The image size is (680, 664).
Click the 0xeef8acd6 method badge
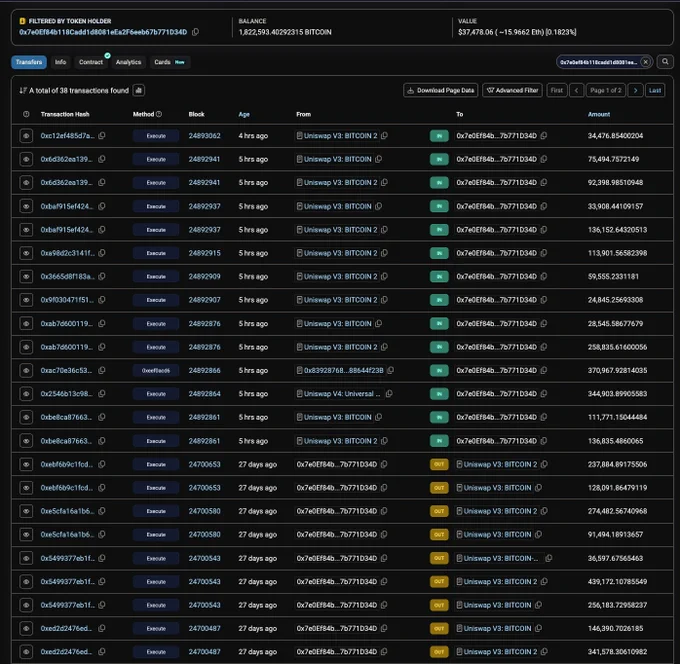coord(156,370)
